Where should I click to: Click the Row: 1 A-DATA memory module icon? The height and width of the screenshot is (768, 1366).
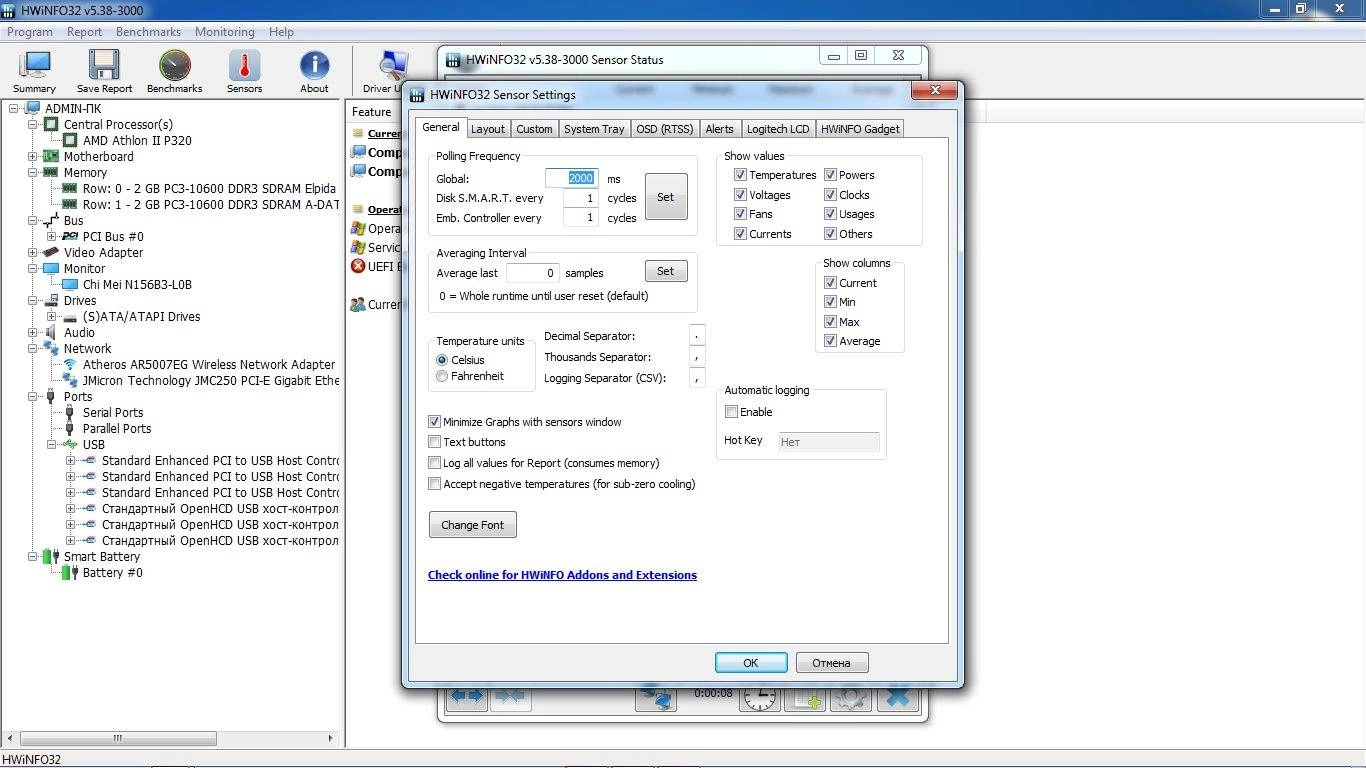tap(70, 204)
